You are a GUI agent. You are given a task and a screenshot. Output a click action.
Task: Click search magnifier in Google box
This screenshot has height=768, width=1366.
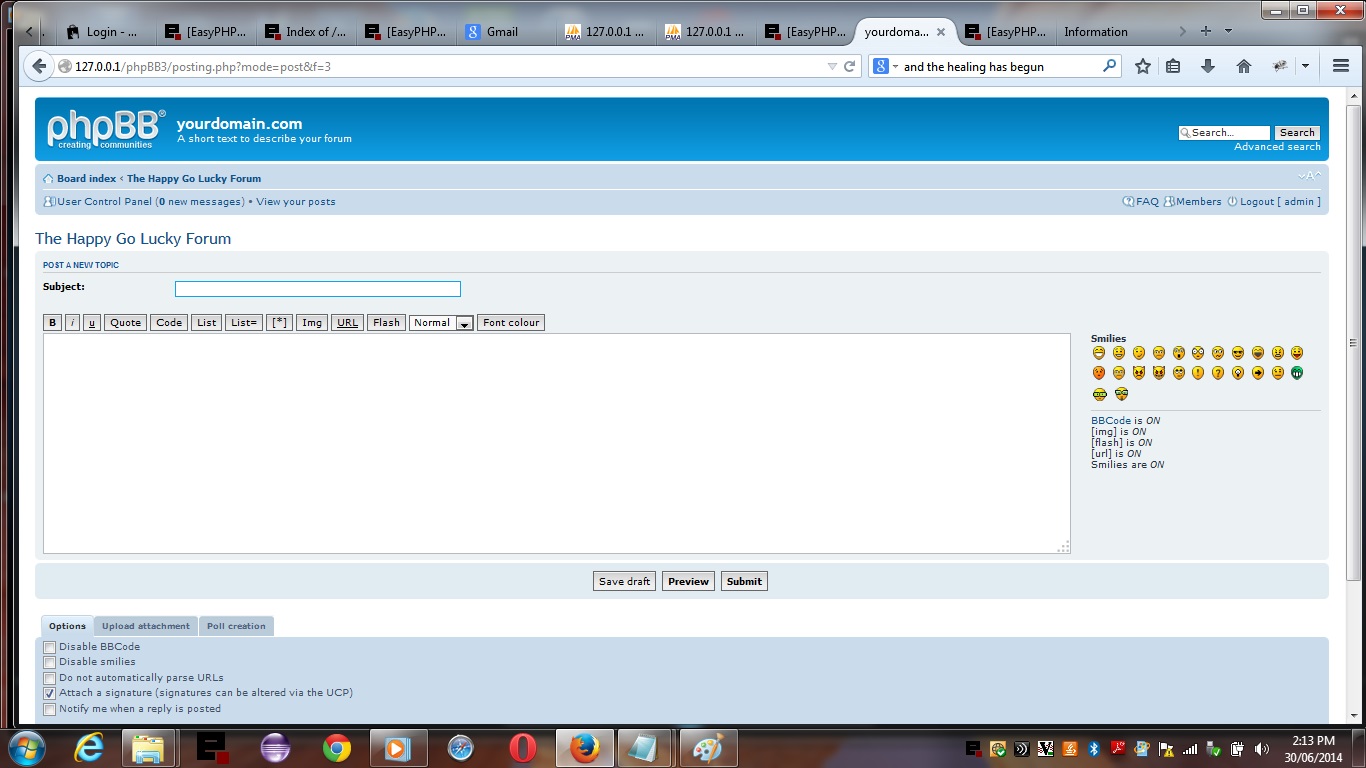click(x=1109, y=66)
